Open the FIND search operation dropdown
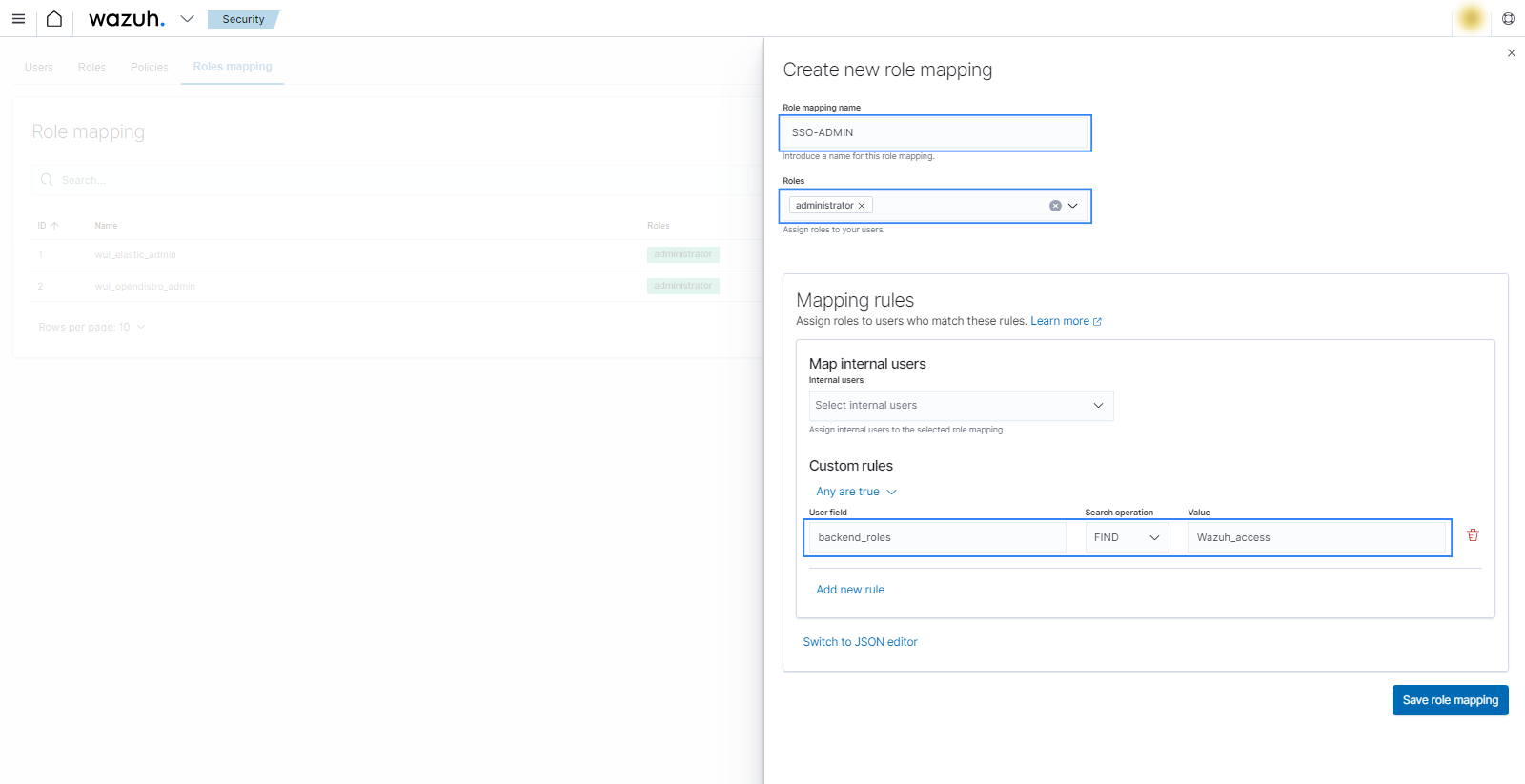 pyautogui.click(x=1127, y=537)
